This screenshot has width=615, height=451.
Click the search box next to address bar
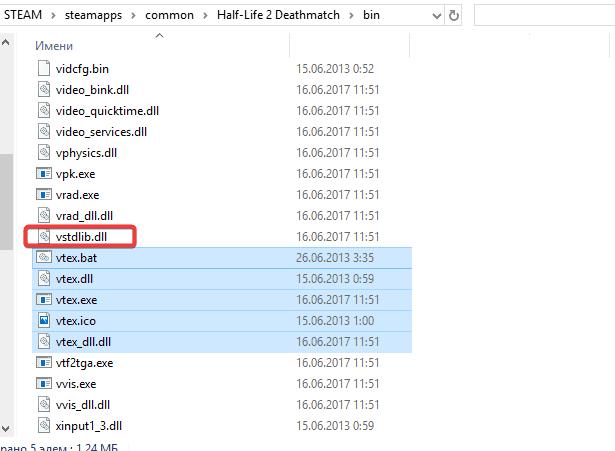[544, 16]
